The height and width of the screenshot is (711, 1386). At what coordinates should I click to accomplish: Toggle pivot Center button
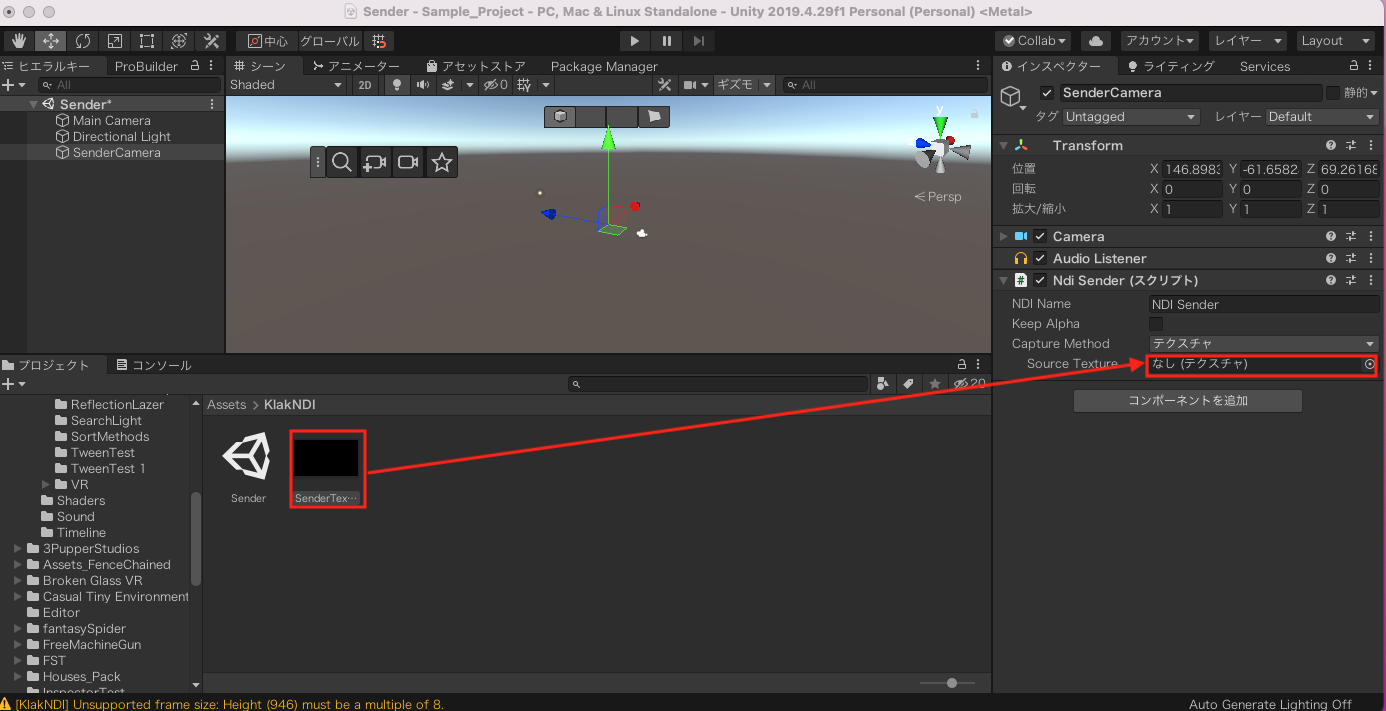(x=267, y=41)
